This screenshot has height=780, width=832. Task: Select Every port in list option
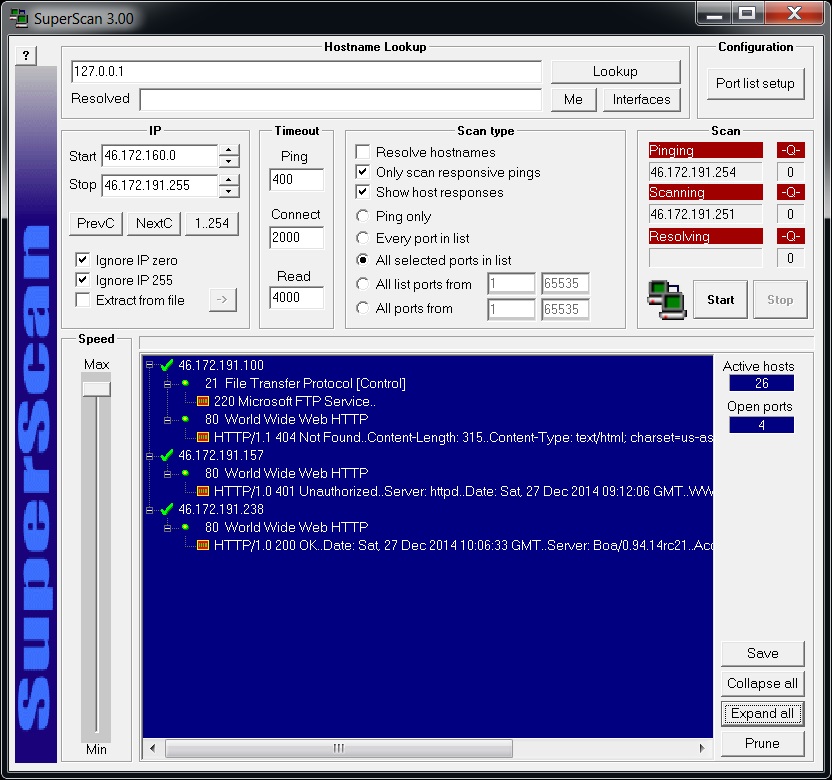(x=362, y=238)
